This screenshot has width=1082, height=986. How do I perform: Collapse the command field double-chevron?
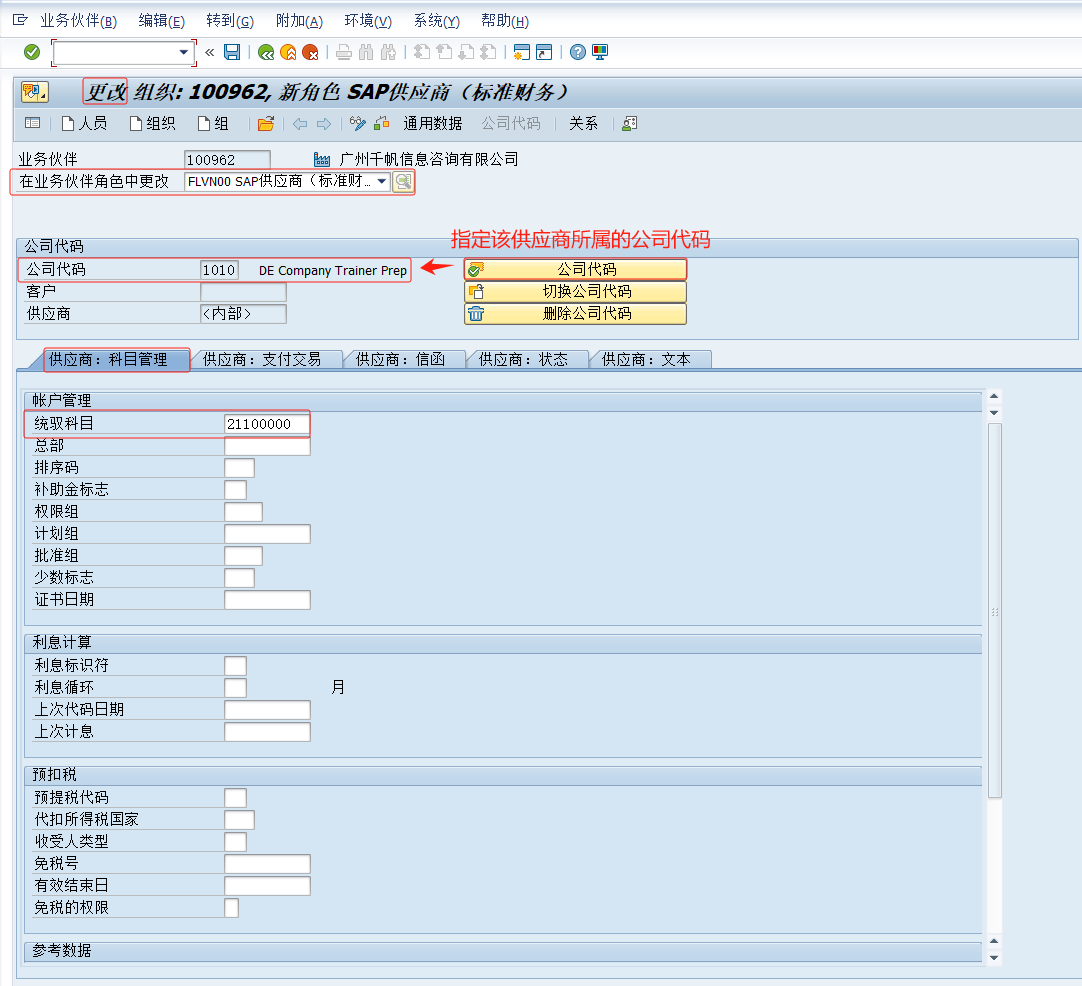tap(209, 52)
